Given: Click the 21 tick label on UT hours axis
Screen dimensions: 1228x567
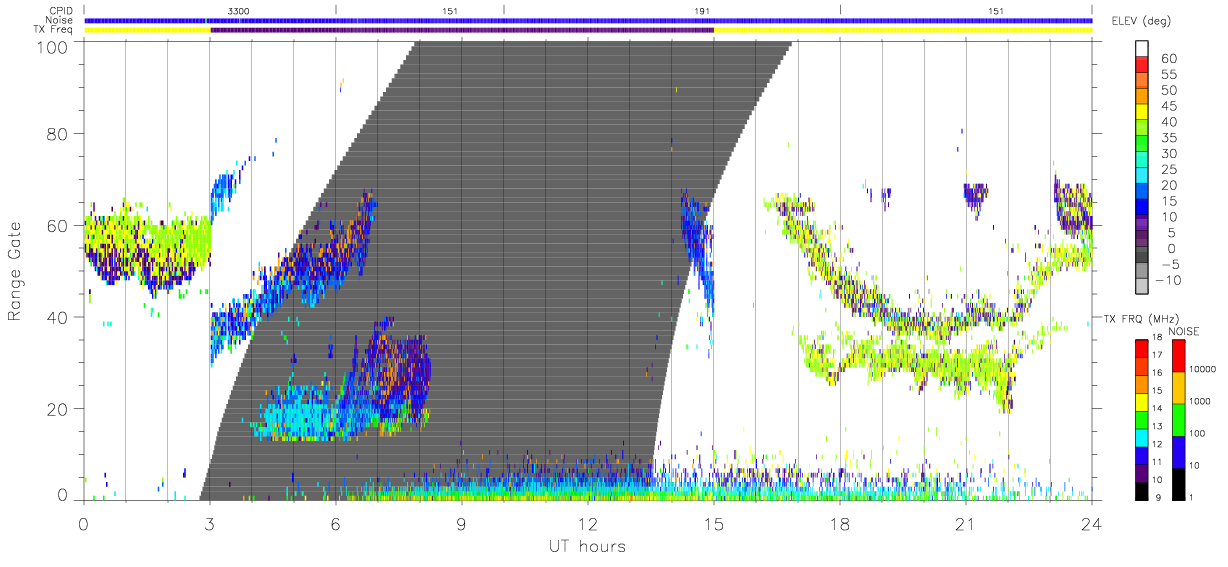Looking at the screenshot, I should 966,523.
